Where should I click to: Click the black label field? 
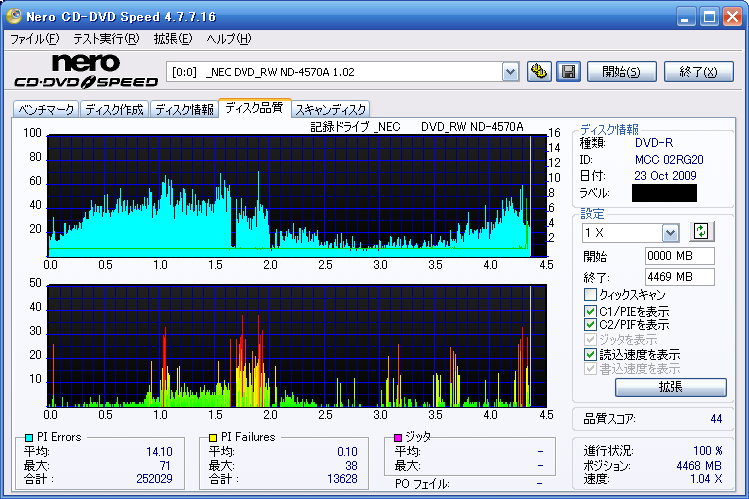[x=664, y=193]
